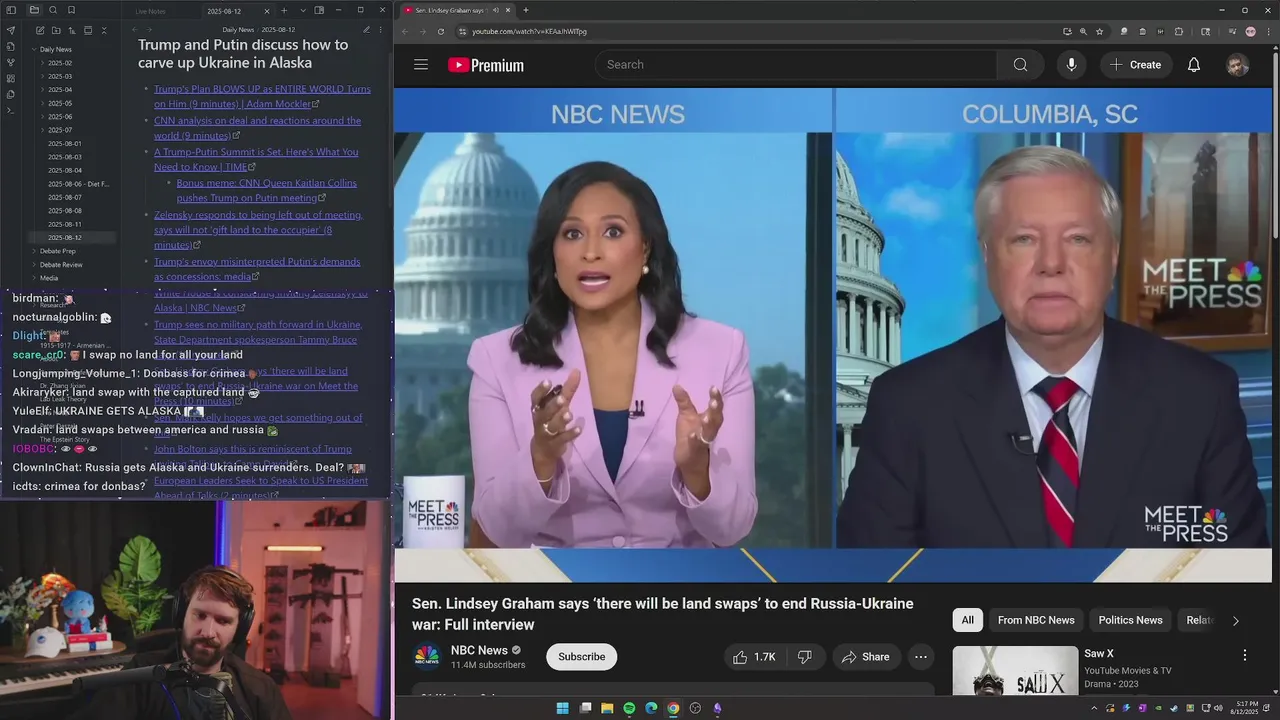Open YouTube hamburger guide menu
The image size is (1280, 720).
[x=421, y=65]
